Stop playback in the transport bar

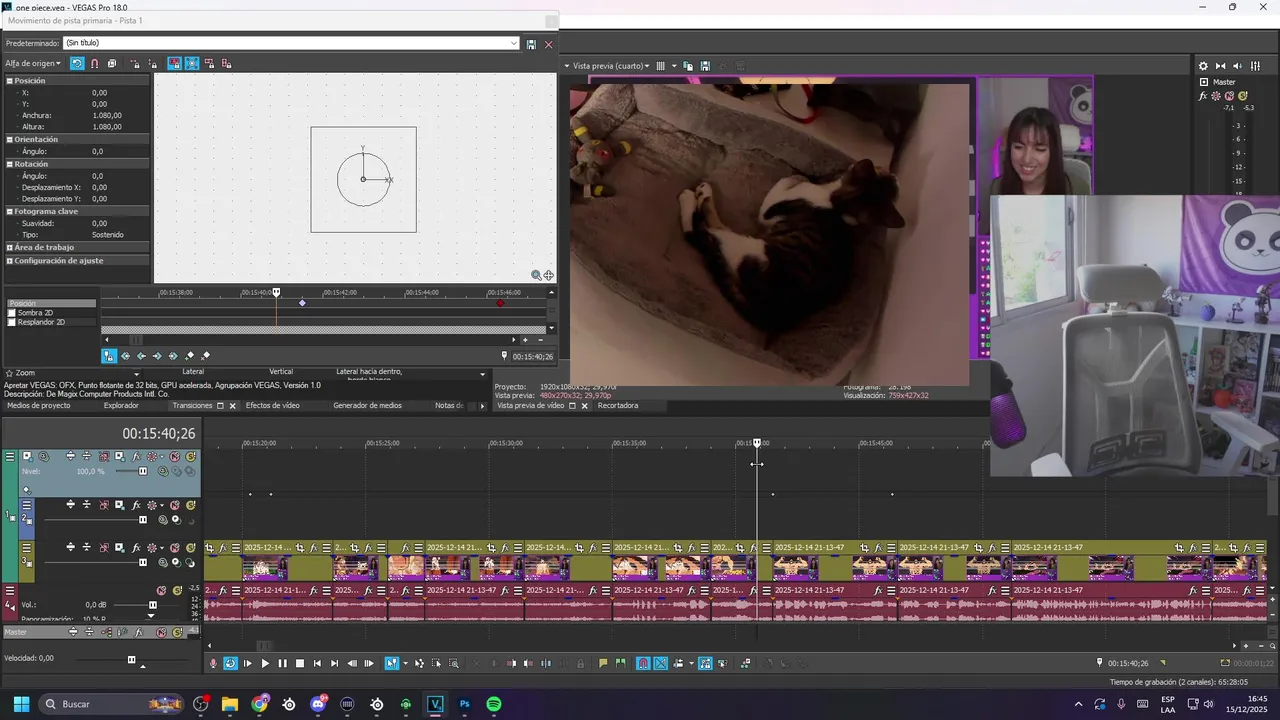[x=299, y=663]
